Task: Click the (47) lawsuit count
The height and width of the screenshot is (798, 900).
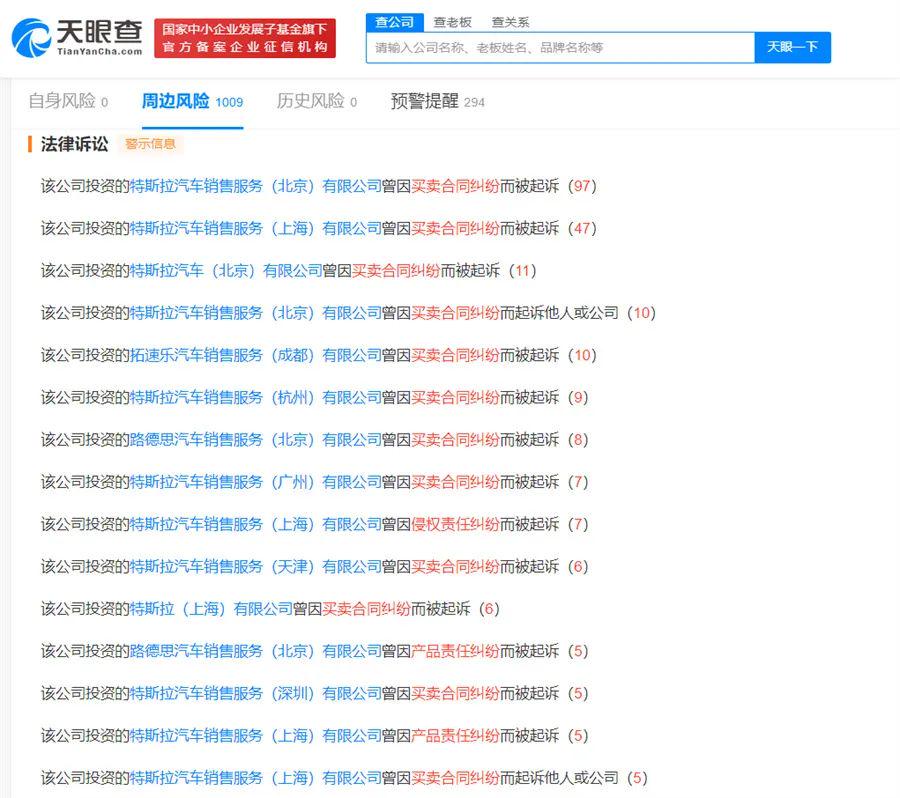Action: pos(582,228)
